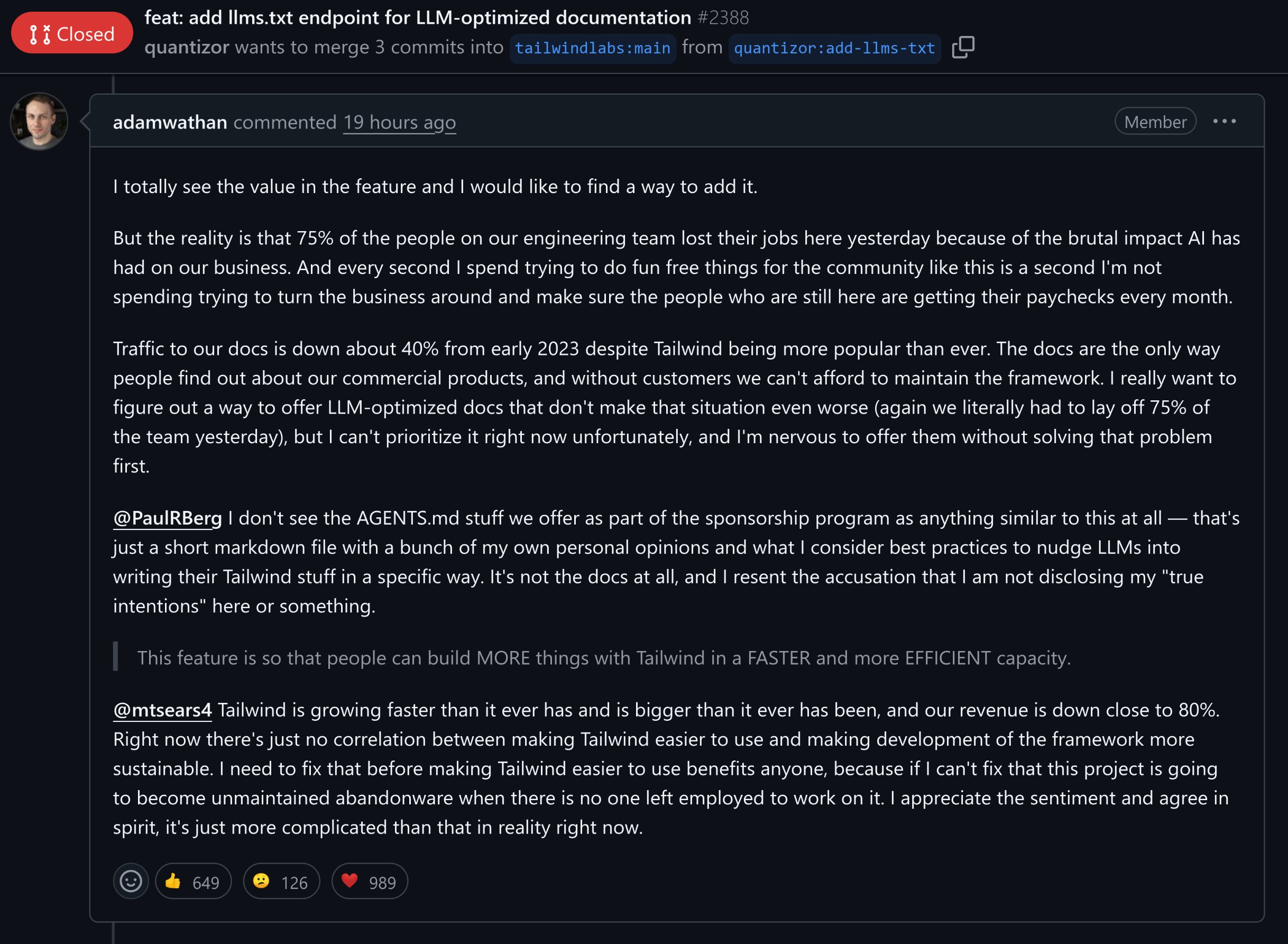Visit quantizor's profile from the PR header
Screen dimensions: 1288x944
(x=187, y=48)
